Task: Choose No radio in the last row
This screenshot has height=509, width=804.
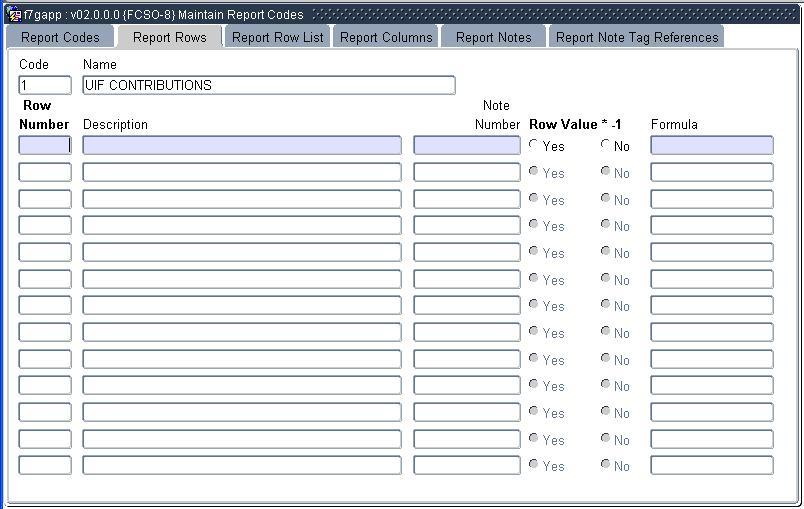Action: pos(606,465)
